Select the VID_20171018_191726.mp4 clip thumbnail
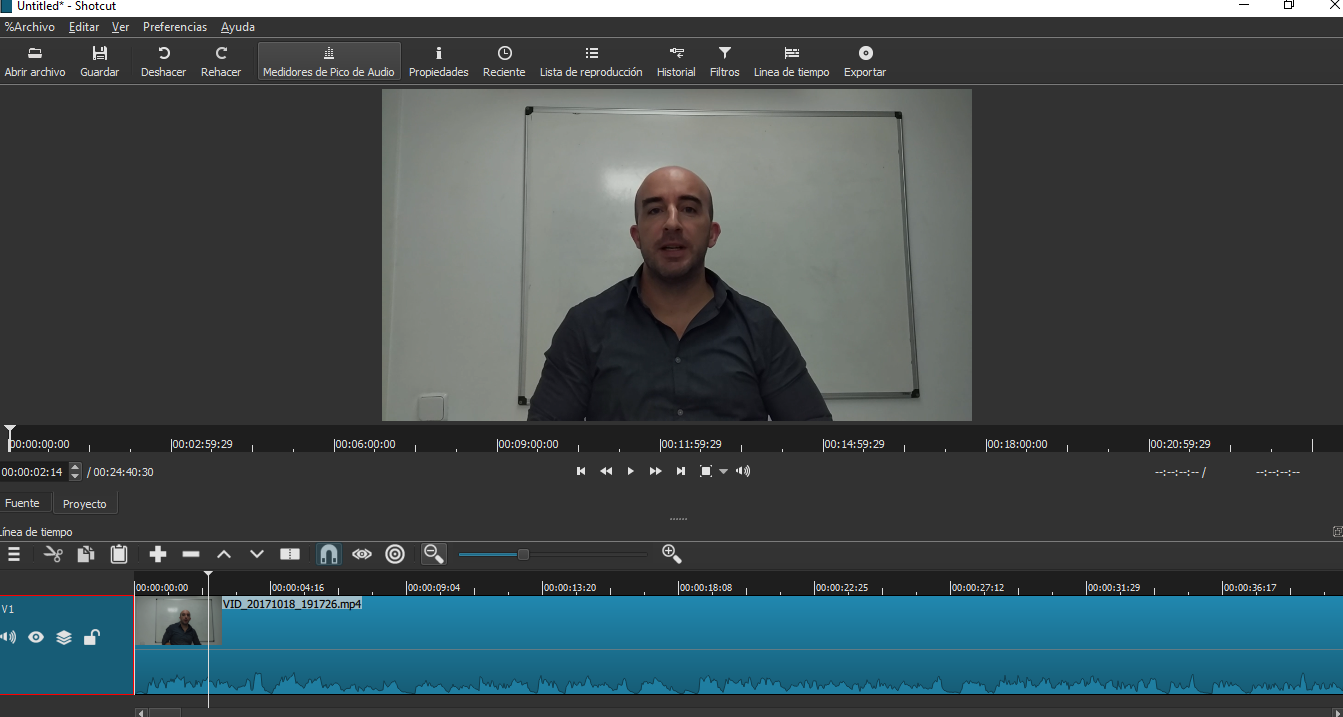 tap(178, 621)
